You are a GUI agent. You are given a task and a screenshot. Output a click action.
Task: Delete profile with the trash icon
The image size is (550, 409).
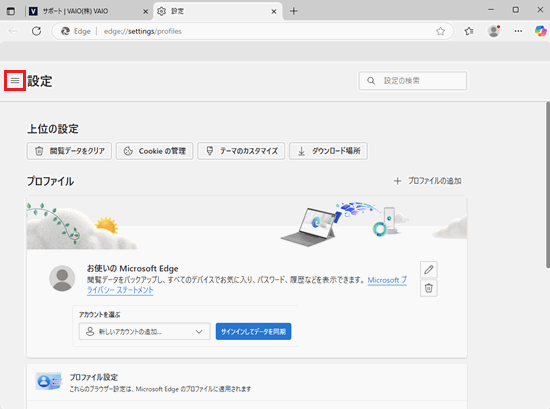tap(429, 288)
